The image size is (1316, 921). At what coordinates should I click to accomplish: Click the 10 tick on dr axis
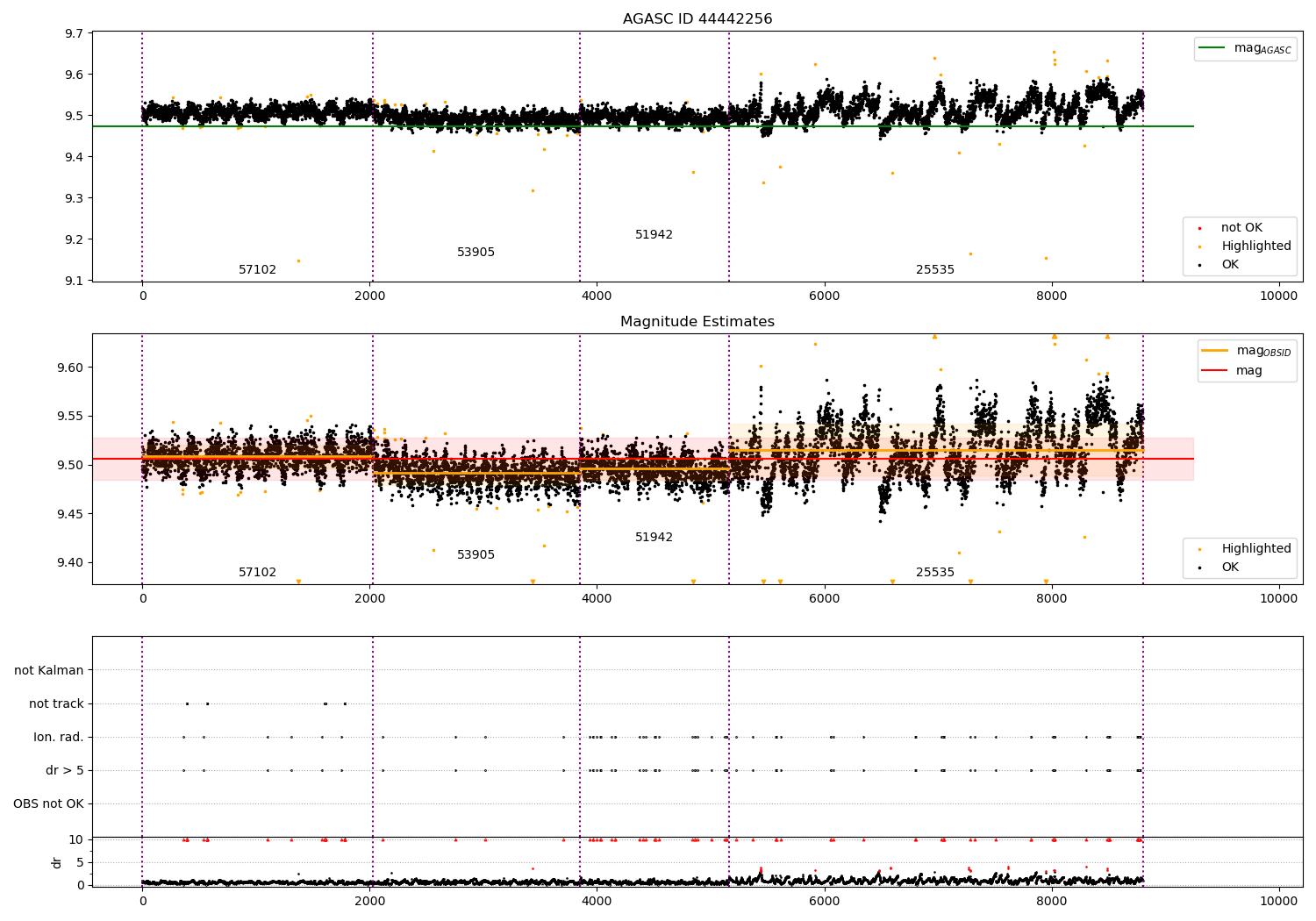click(x=76, y=839)
